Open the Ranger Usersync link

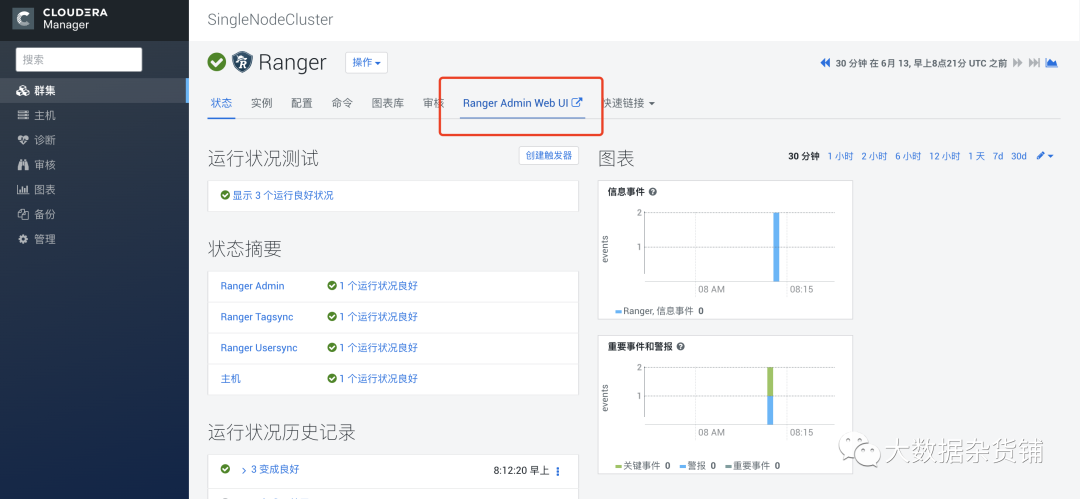pos(259,348)
